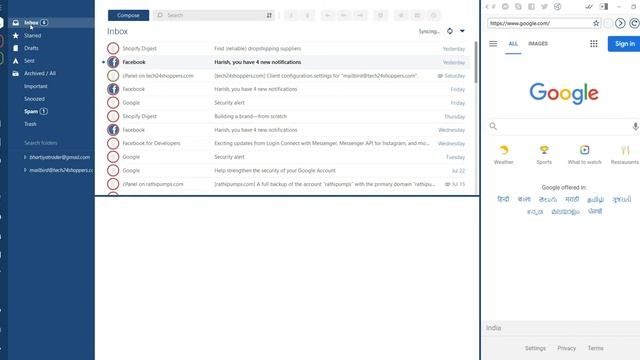Screen dimensions: 640x360
Task: Click Facebook avatar on Yesterday's email
Action: click(113, 62)
